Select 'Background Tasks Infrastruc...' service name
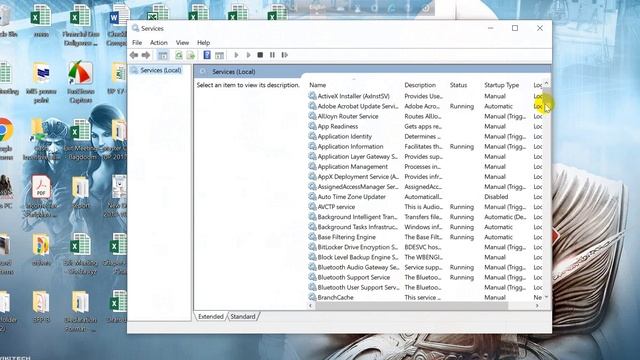Screen dimensions: 640x360 [357, 227]
